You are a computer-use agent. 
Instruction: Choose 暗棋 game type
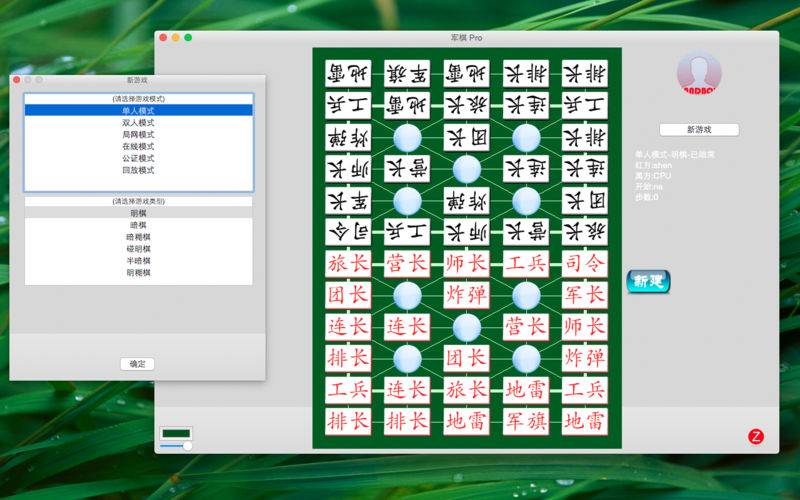[x=138, y=225]
